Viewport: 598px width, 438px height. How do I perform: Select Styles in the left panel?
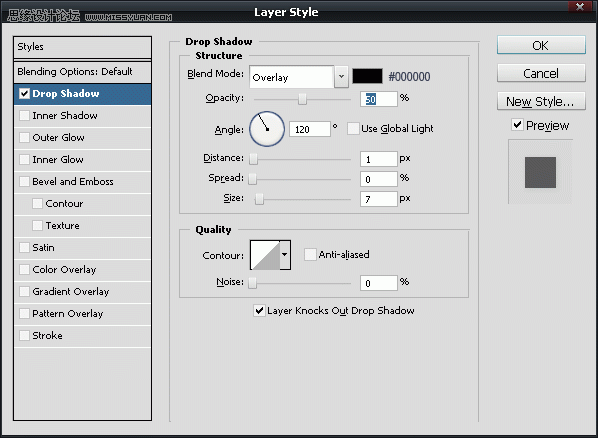pos(82,47)
